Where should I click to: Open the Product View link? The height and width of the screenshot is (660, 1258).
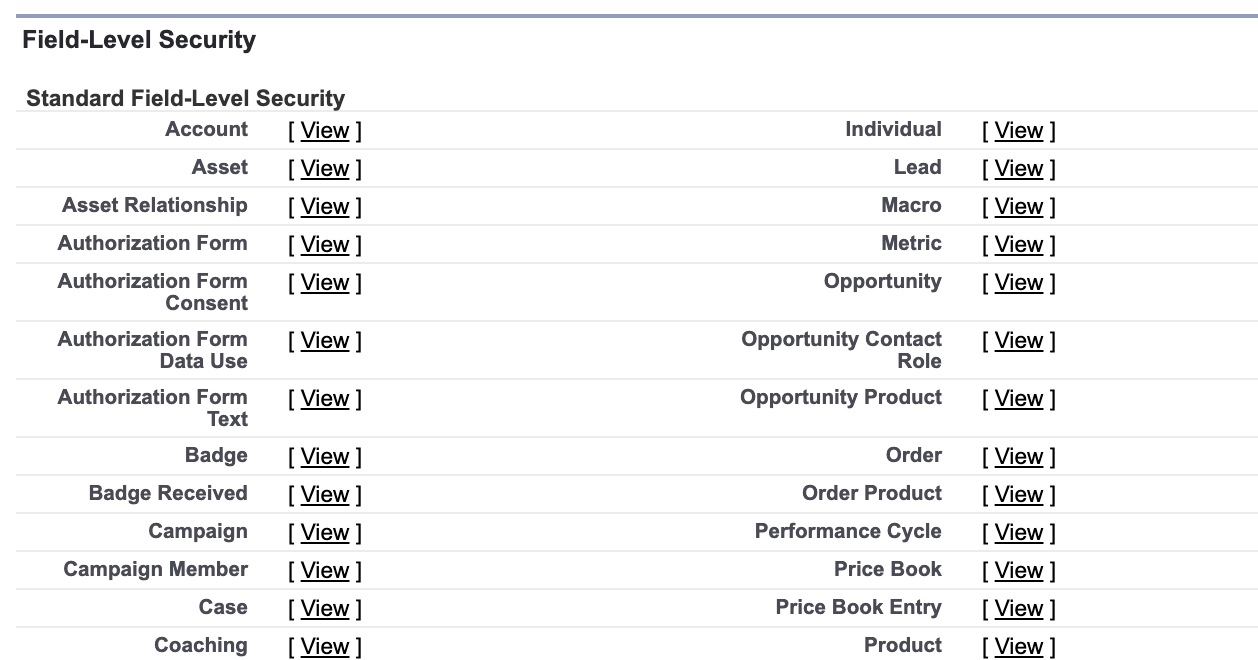click(x=1019, y=647)
